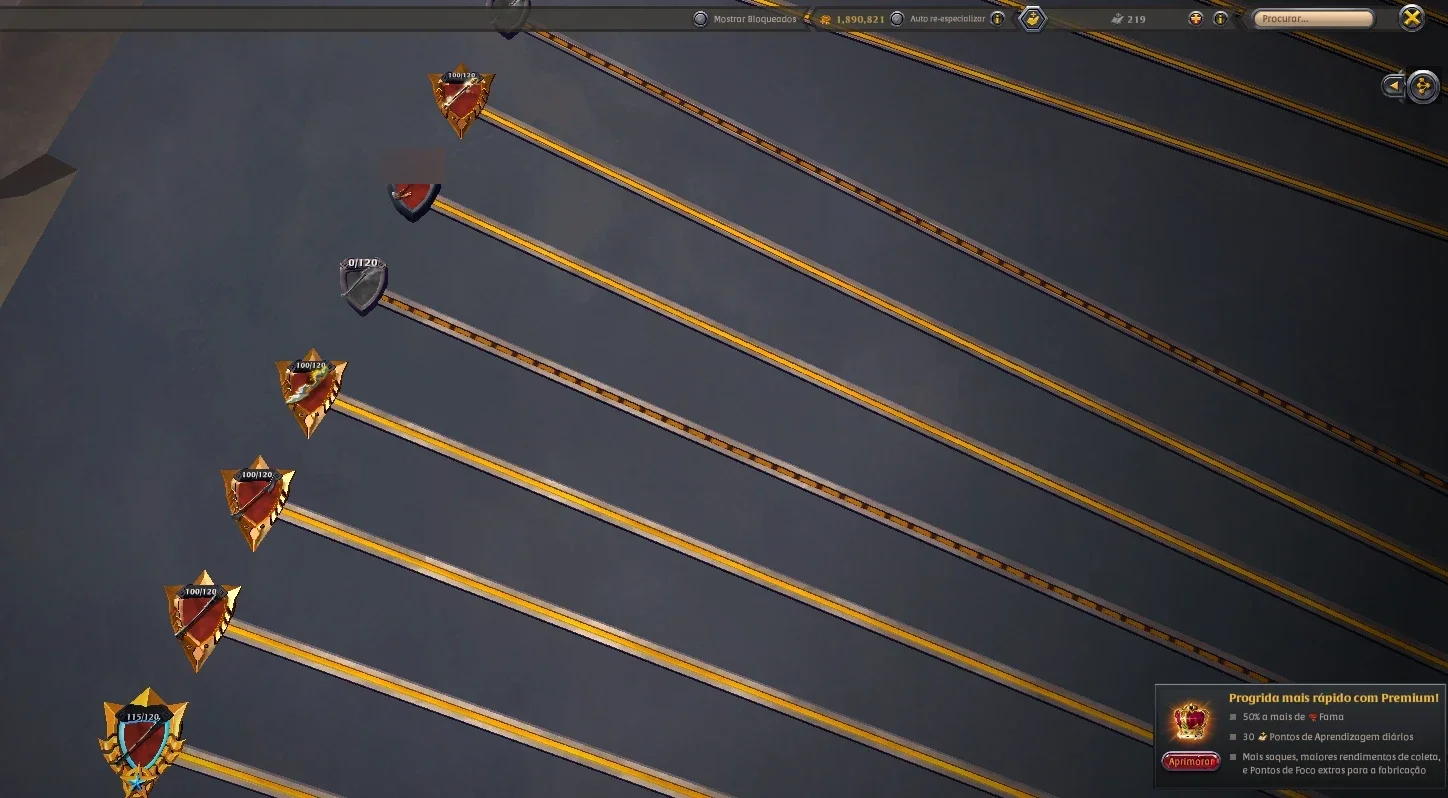Click the fame icon beside 1,890,821
The height and width of the screenshot is (798, 1448).
826,19
